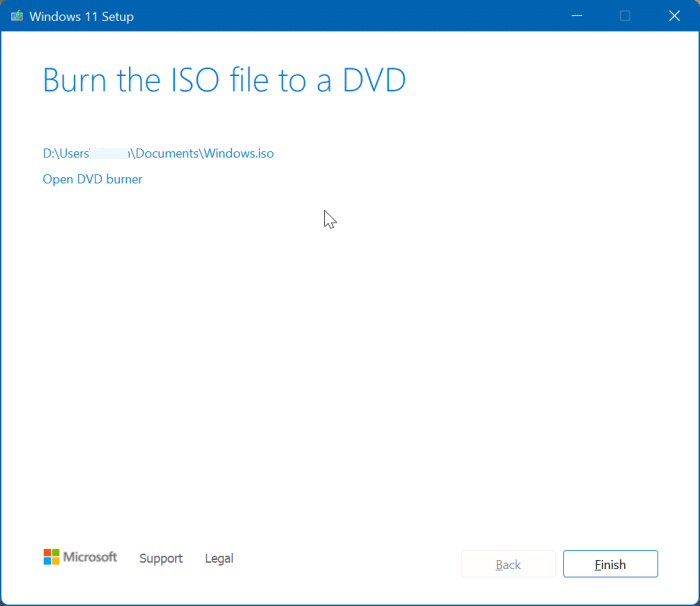Click the disabled maximize button

(x=625, y=16)
